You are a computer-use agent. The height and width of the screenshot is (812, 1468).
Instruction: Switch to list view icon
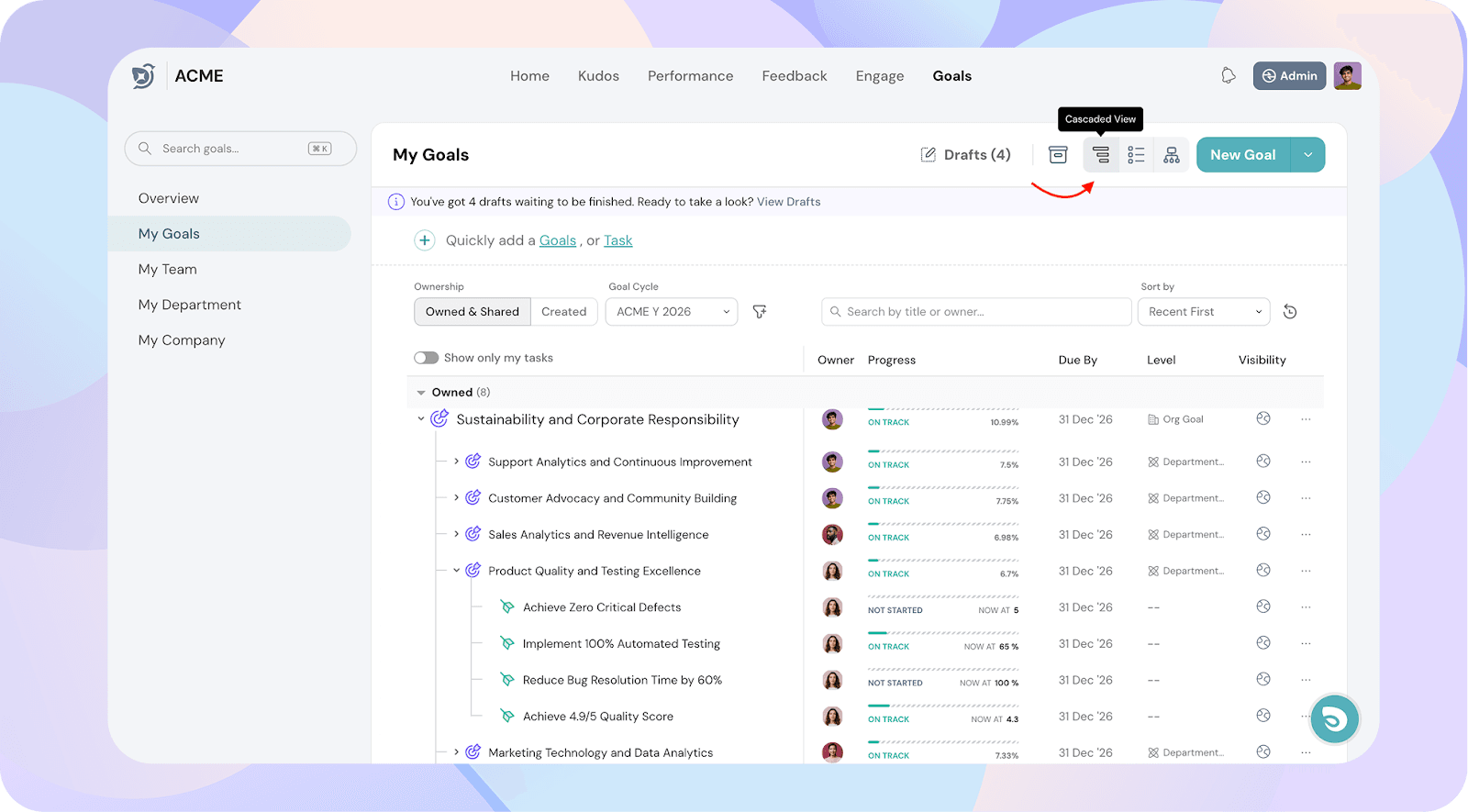(1136, 155)
